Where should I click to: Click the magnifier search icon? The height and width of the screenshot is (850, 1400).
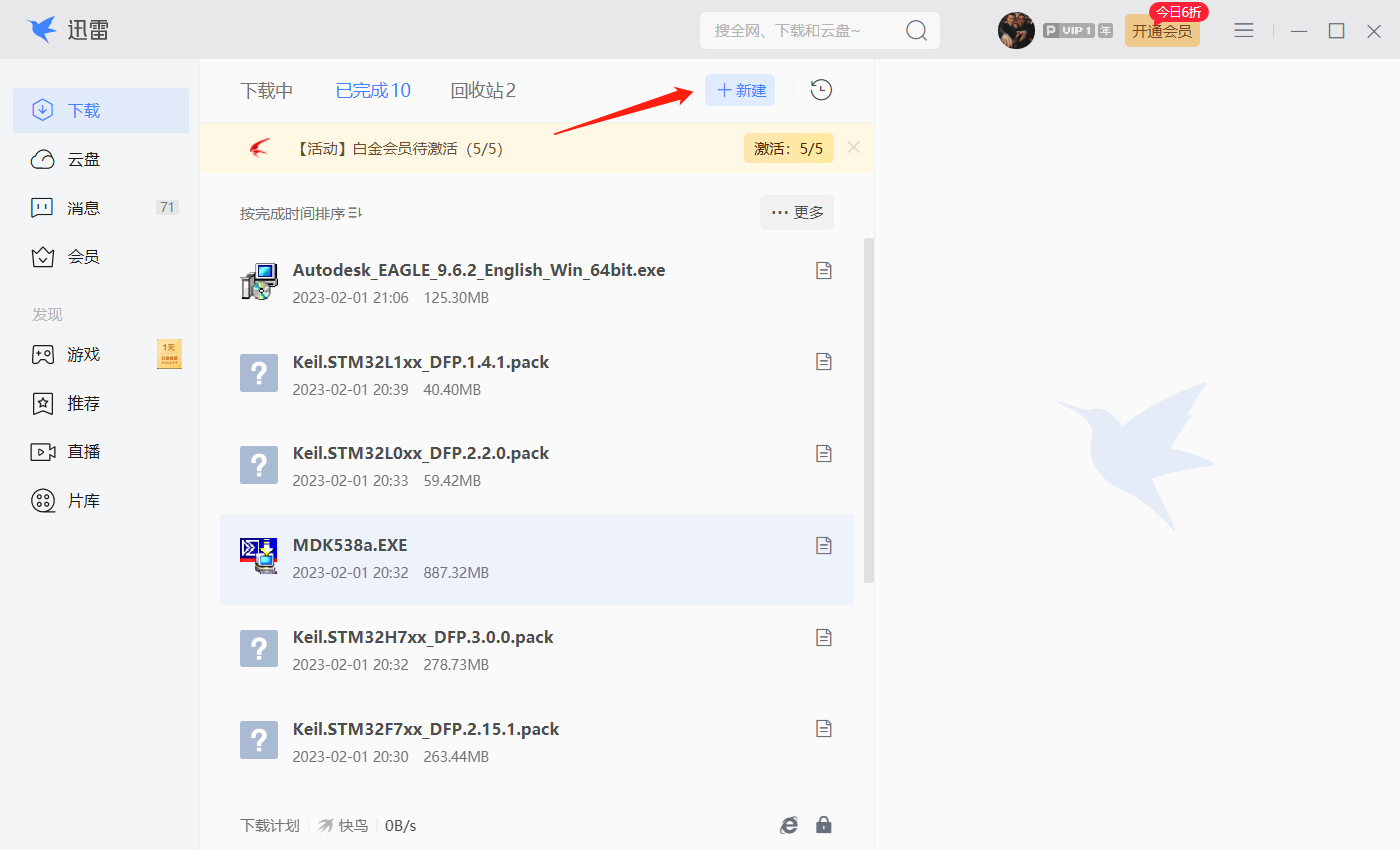[916, 31]
